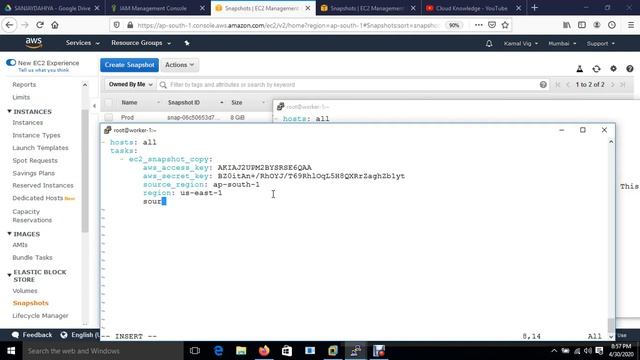Viewport: 640px width, 360px height.
Task: Click Tell us what you think link
Action: 44,70
